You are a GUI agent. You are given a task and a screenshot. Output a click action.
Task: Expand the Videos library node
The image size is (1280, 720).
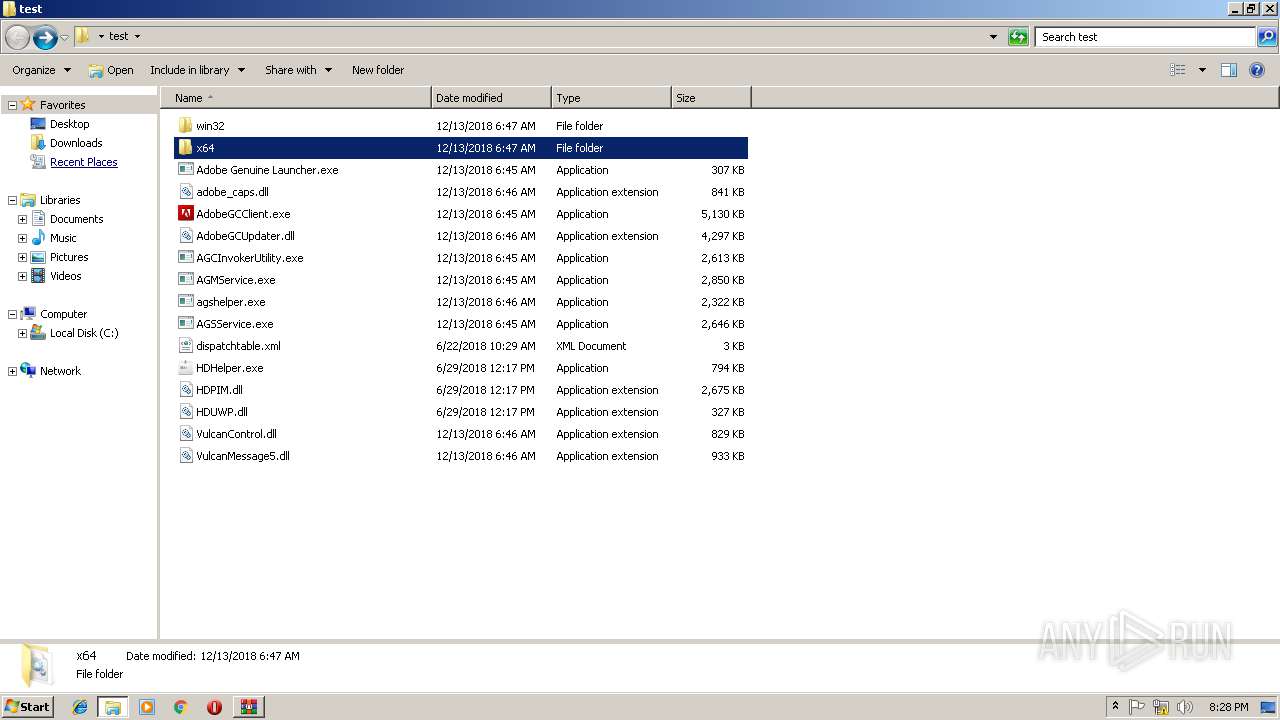(22, 276)
